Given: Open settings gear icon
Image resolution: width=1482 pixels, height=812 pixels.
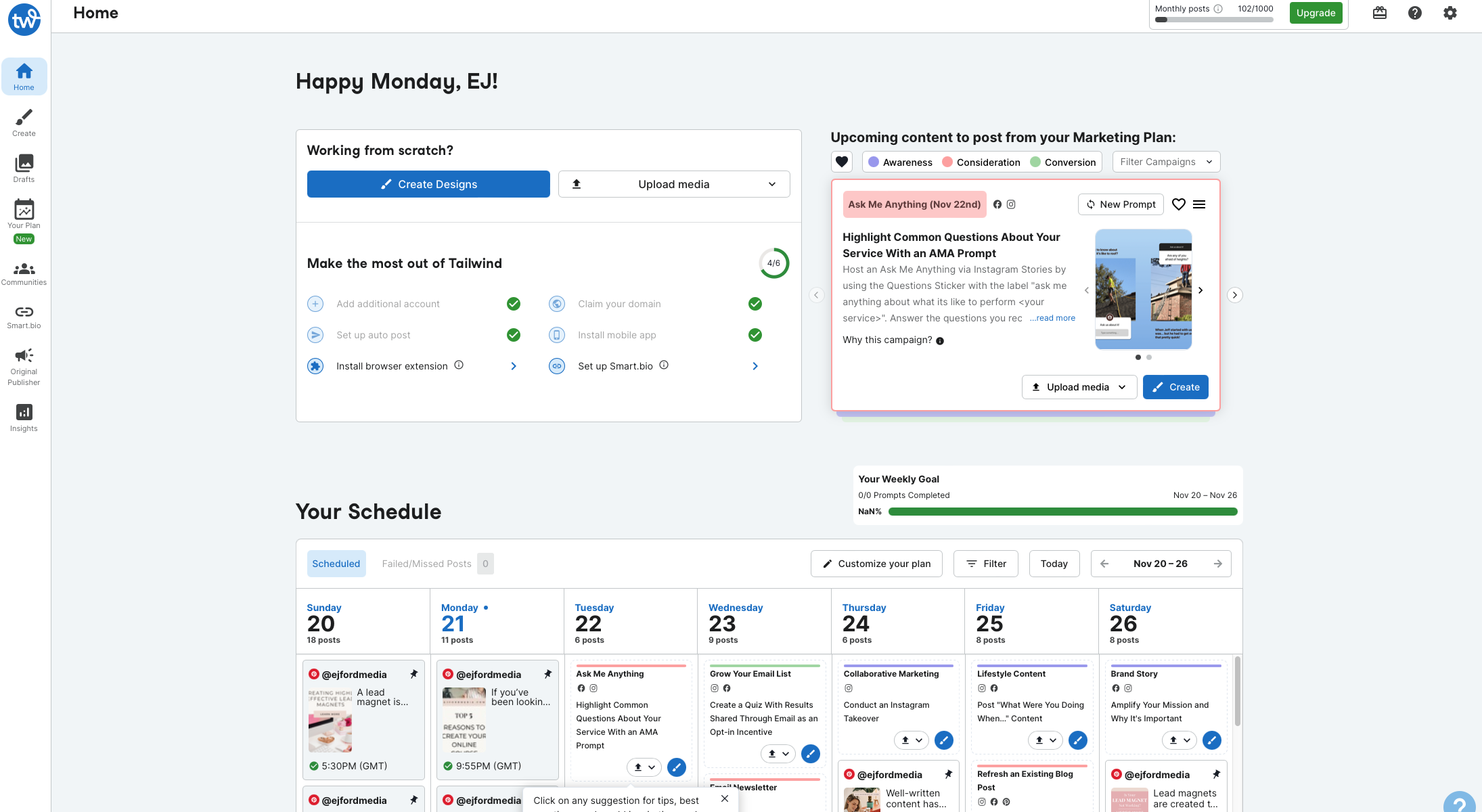Looking at the screenshot, I should pyautogui.click(x=1450, y=13).
